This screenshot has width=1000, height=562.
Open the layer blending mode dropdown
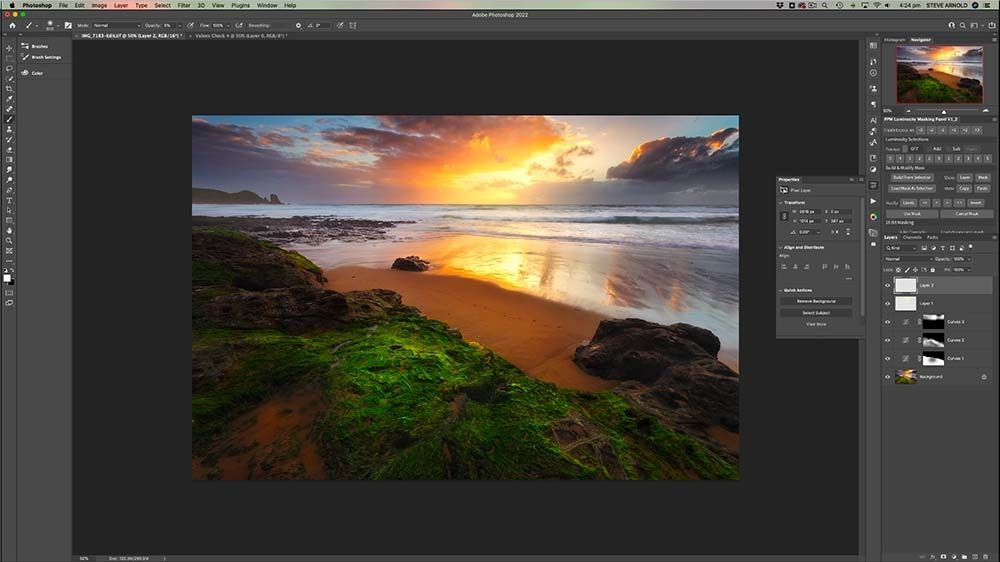pyautogui.click(x=907, y=259)
